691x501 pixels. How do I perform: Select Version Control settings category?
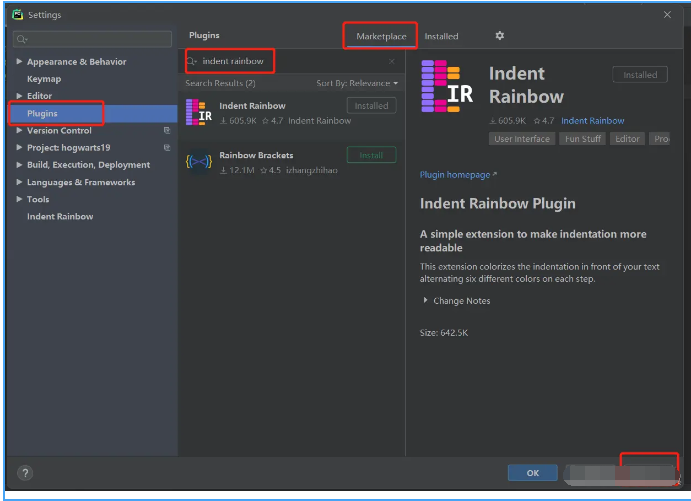click(59, 130)
